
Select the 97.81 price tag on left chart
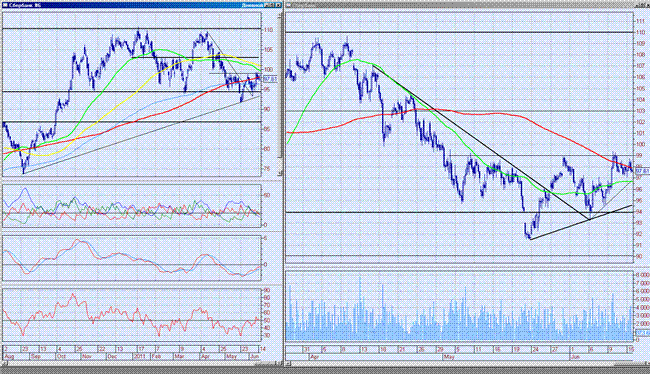(269, 79)
